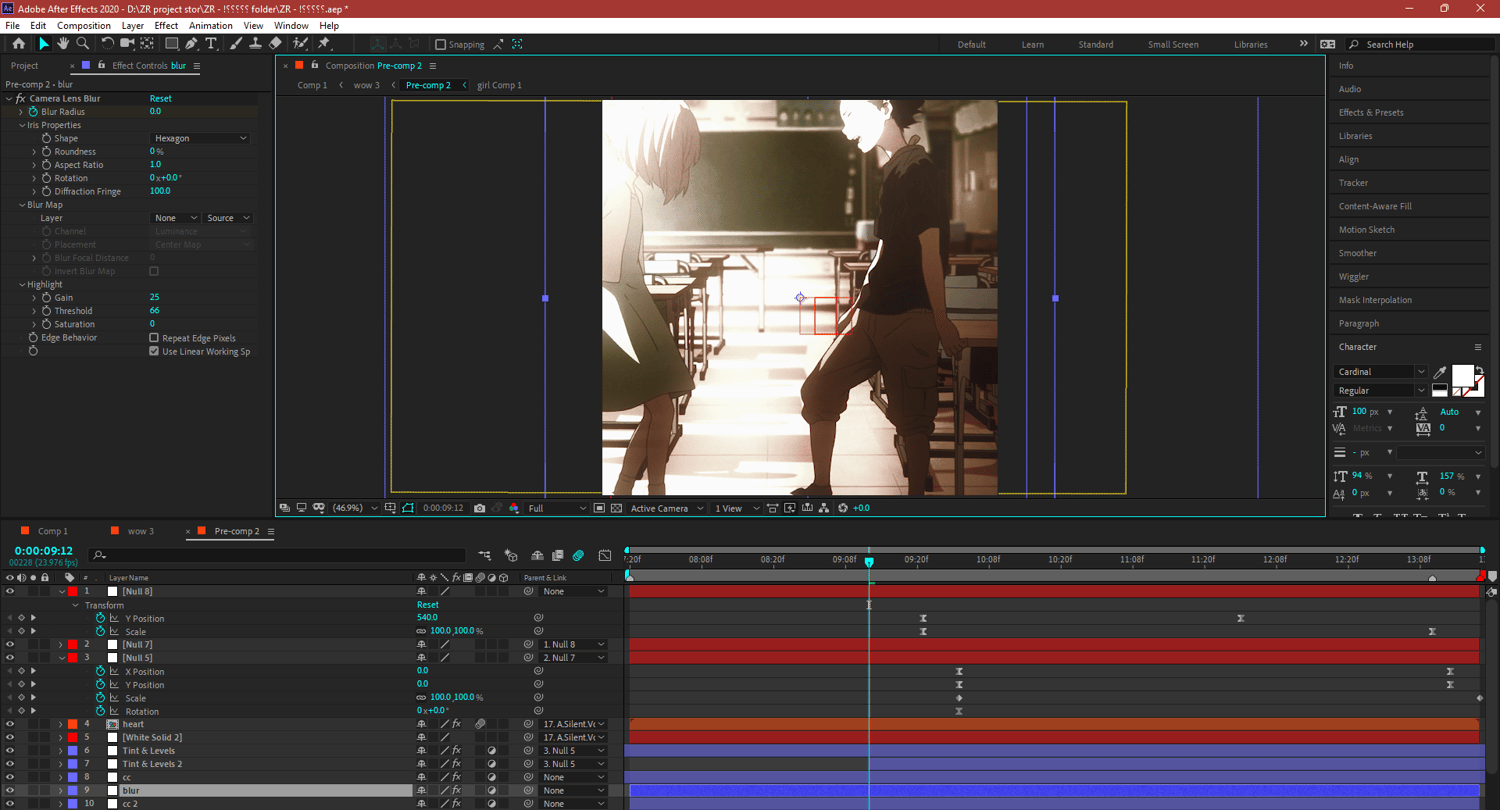Expand the heart layer properties
1500x810 pixels.
tap(60, 724)
